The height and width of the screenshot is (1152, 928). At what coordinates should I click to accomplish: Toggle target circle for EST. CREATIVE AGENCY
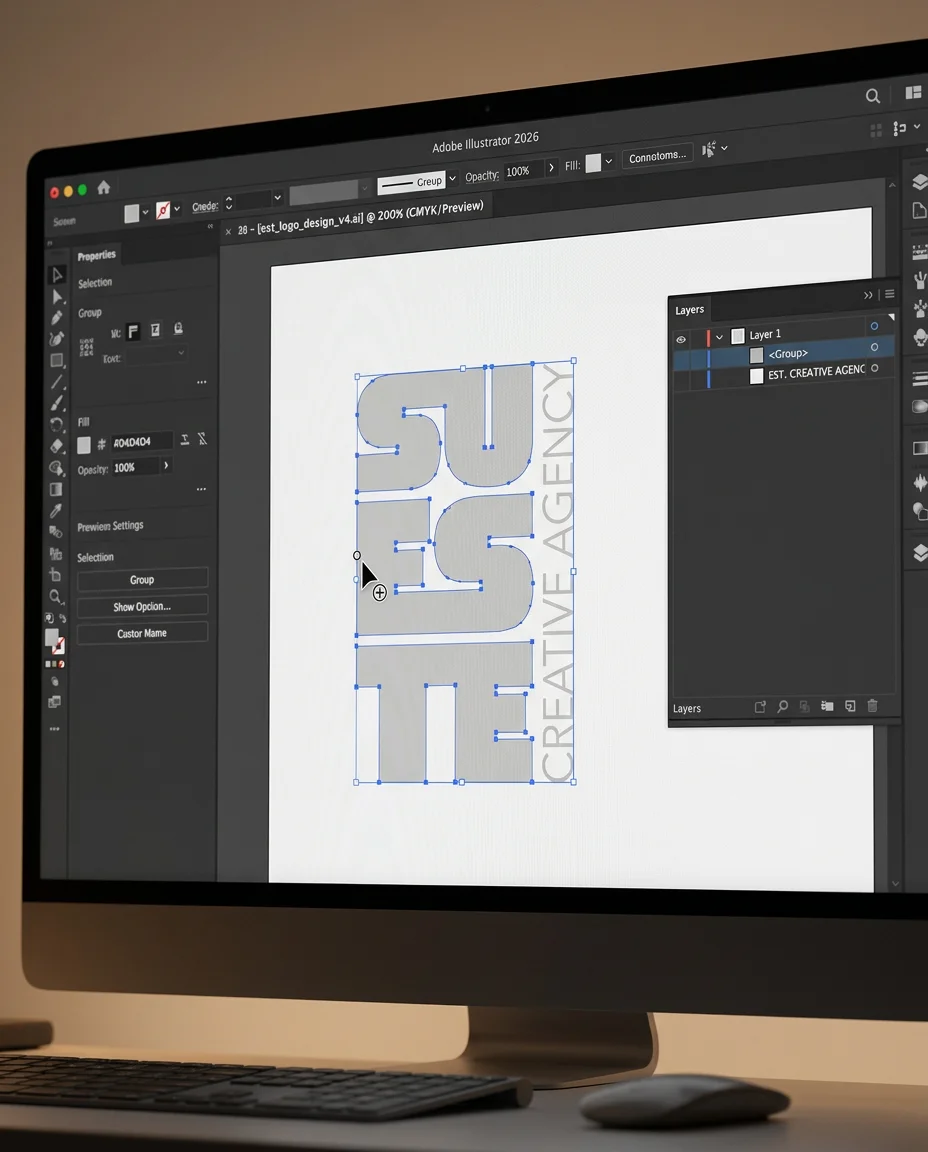click(875, 369)
